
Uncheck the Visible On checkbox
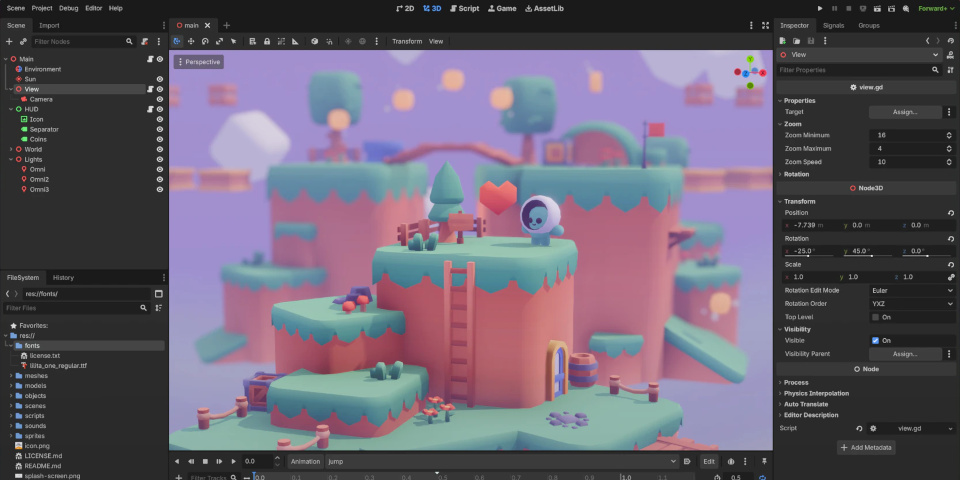tap(876, 340)
